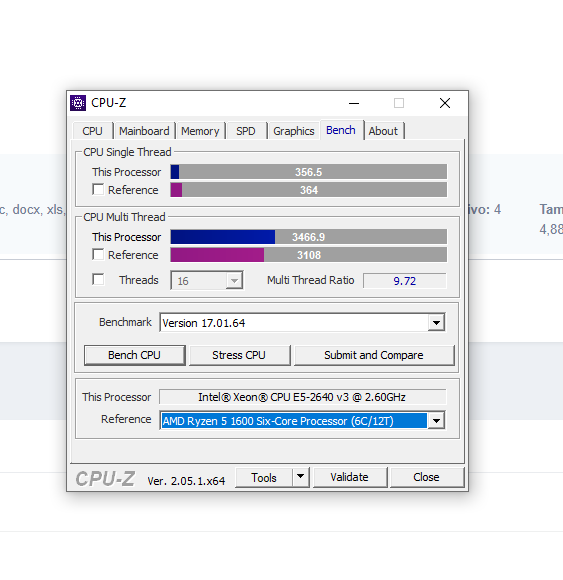Select the Bench tab

(x=341, y=130)
